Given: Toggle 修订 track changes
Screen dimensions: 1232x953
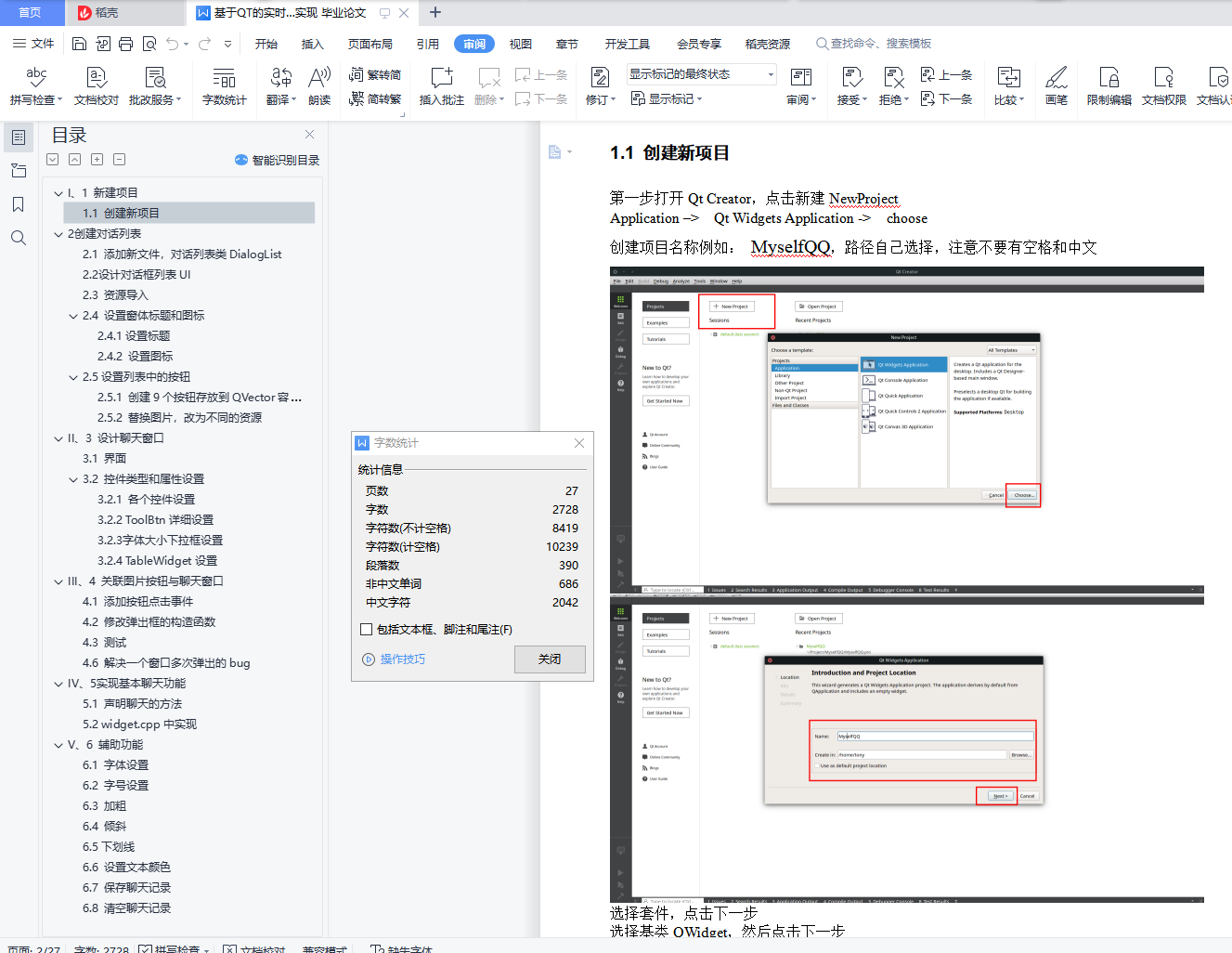Looking at the screenshot, I should (x=601, y=85).
